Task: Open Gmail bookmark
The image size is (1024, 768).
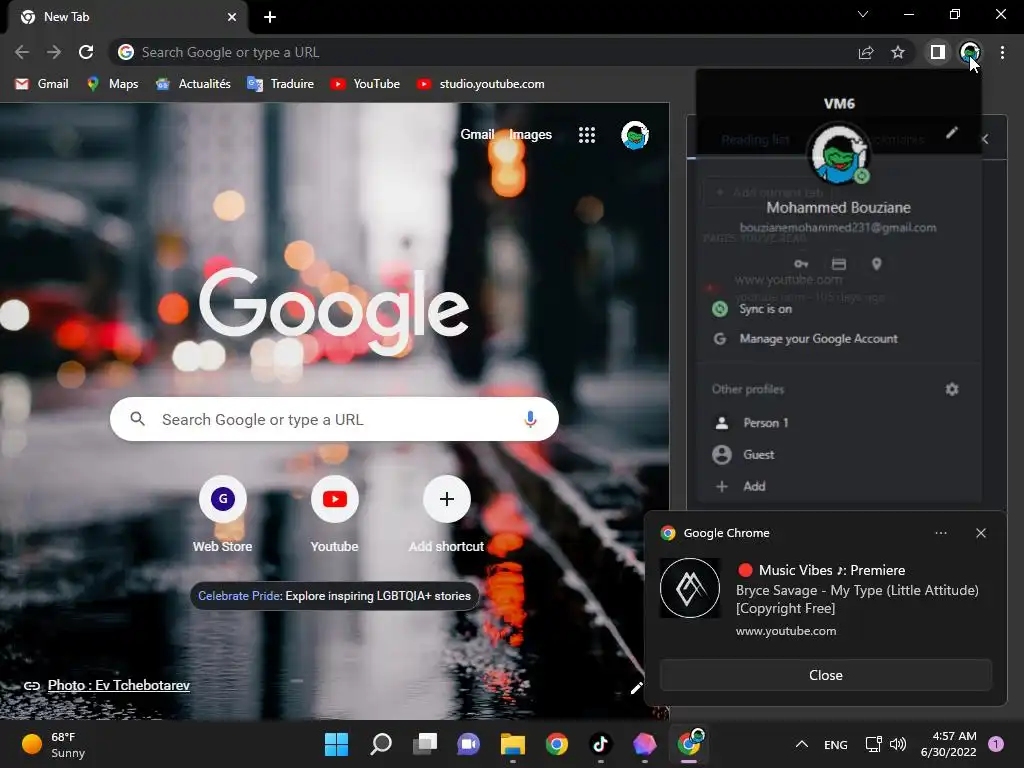Action: [42, 84]
